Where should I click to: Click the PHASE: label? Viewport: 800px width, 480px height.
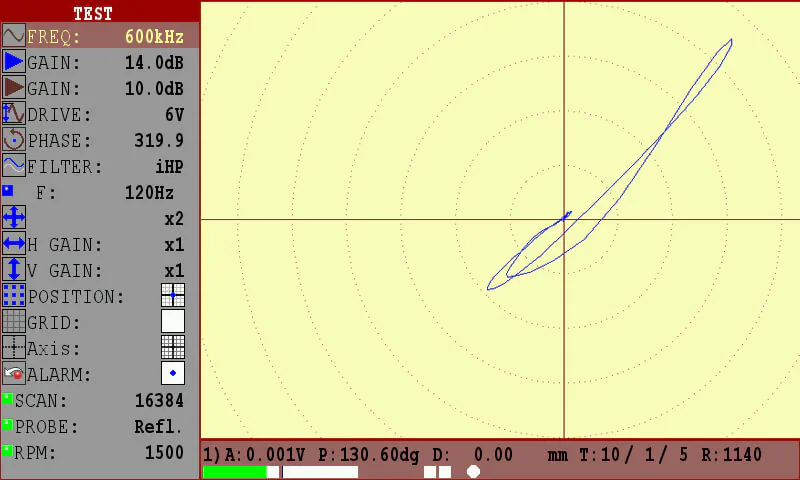pyautogui.click(x=59, y=141)
